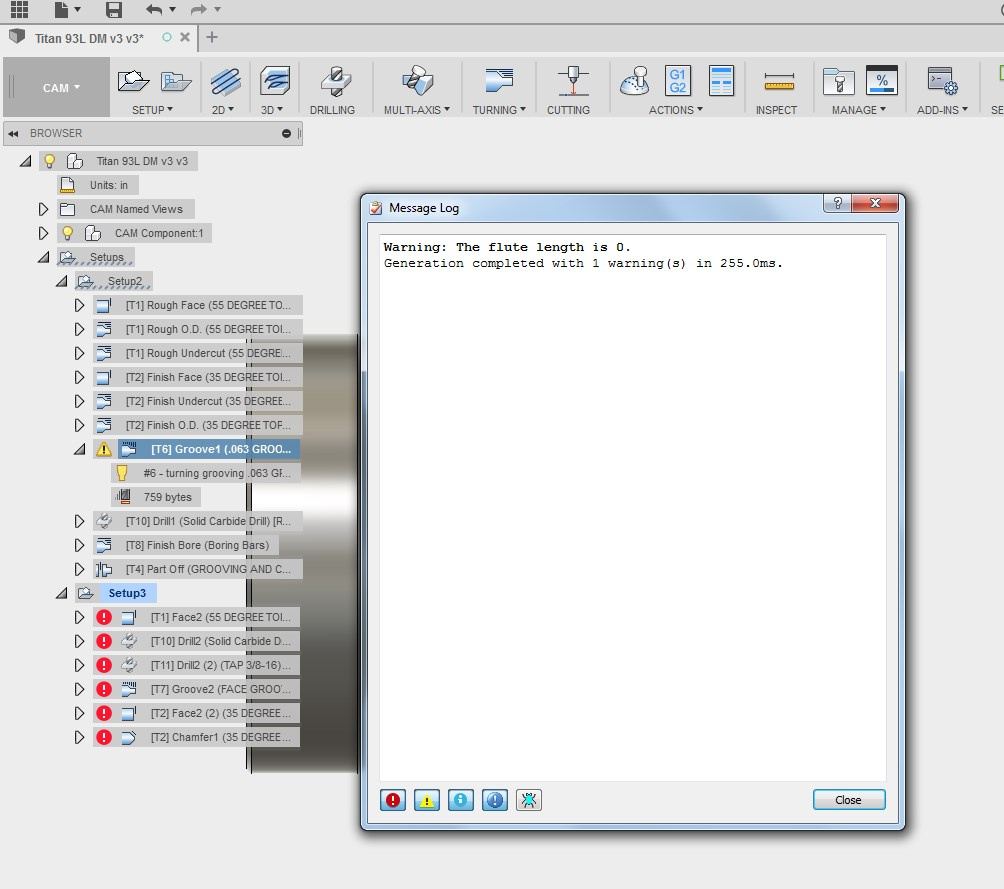Select the 759 bytes toolpath item

(167, 497)
